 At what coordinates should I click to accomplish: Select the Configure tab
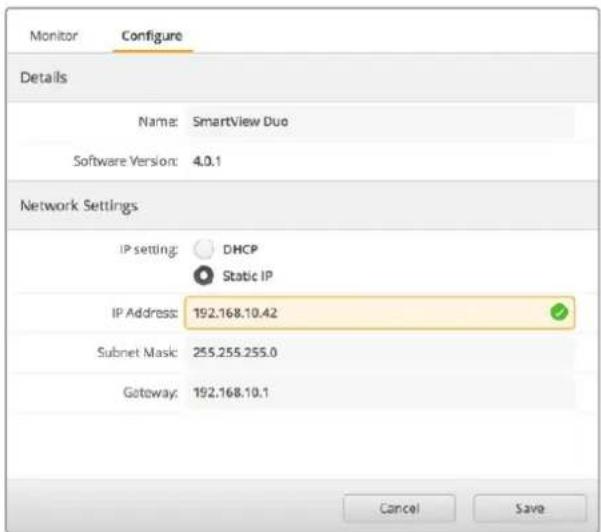coord(152,36)
